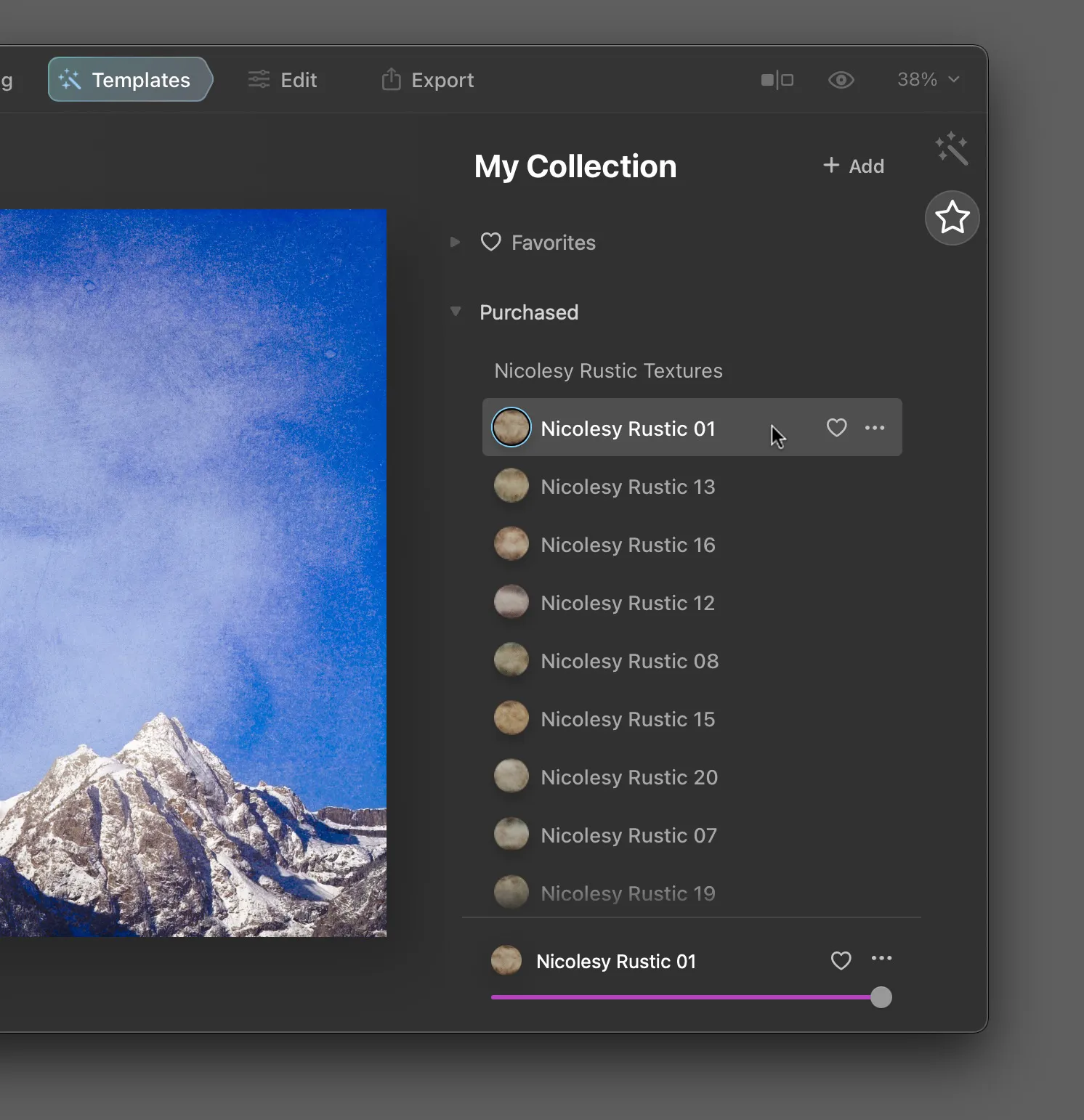This screenshot has width=1084, height=1120.
Task: Open the magic wand templates panel icon
Action: pos(952,148)
